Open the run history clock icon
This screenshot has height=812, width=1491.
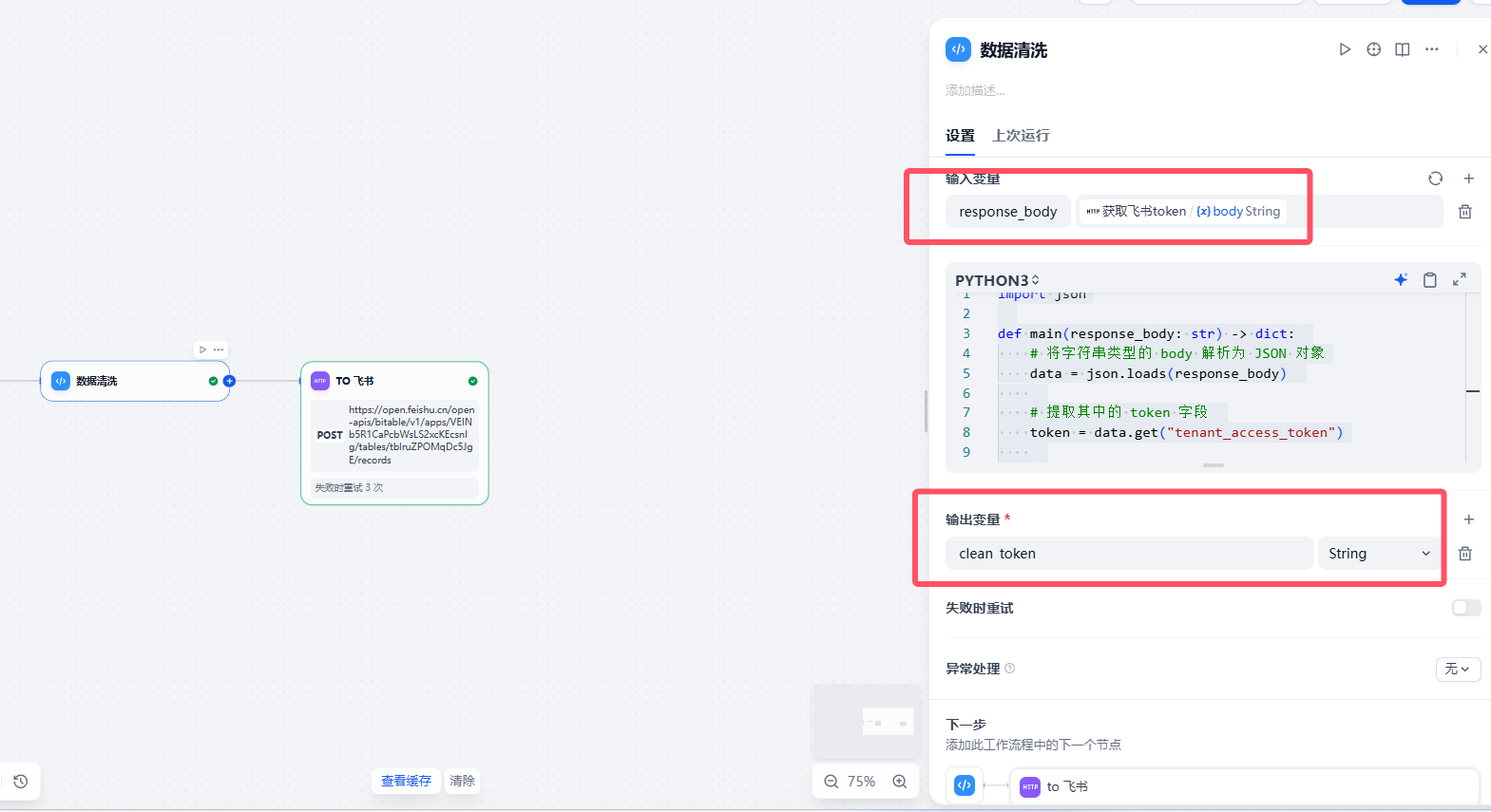tap(21, 782)
